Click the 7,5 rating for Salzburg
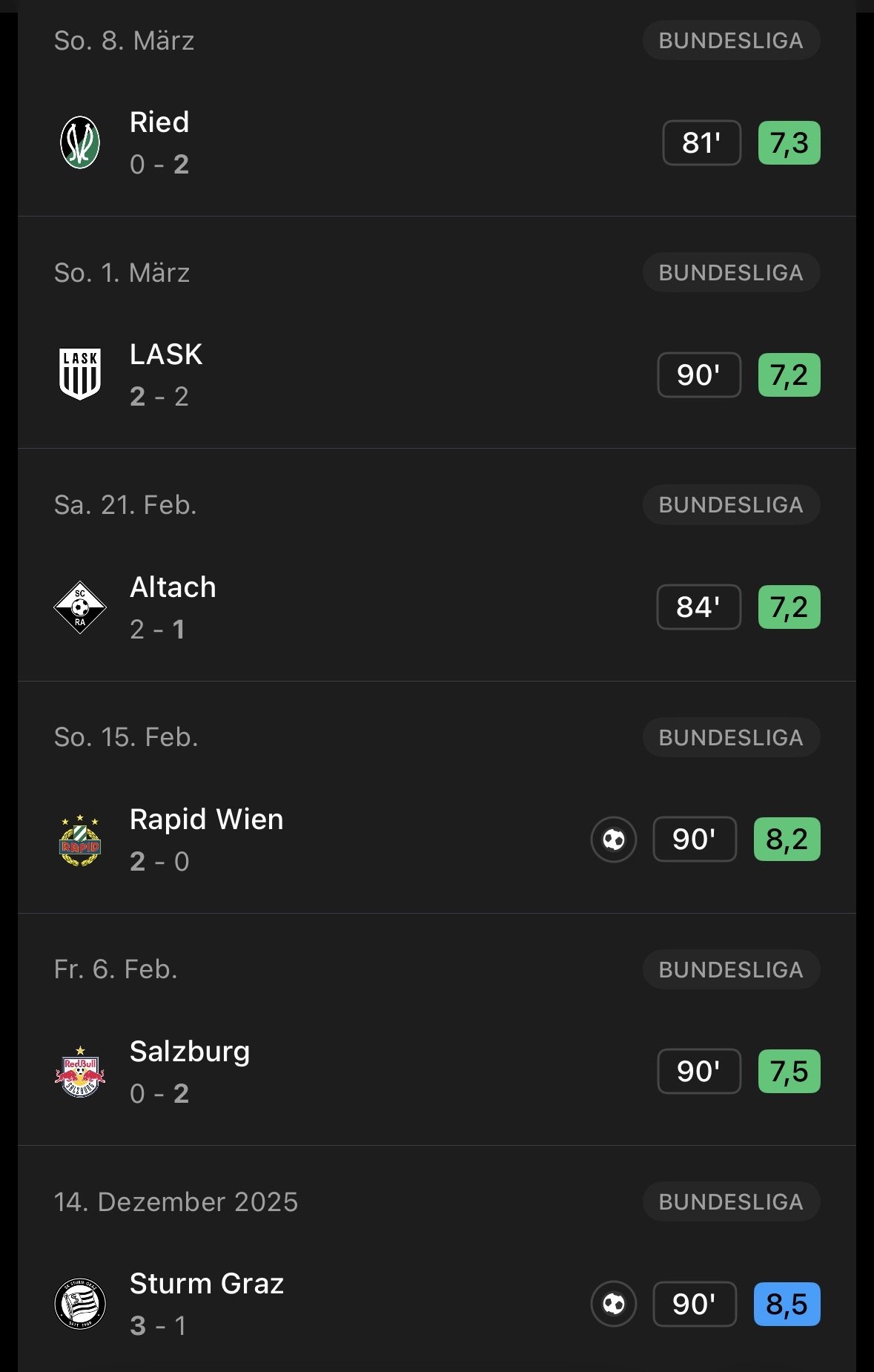Screen dimensions: 874x1372 pyautogui.click(x=789, y=1072)
